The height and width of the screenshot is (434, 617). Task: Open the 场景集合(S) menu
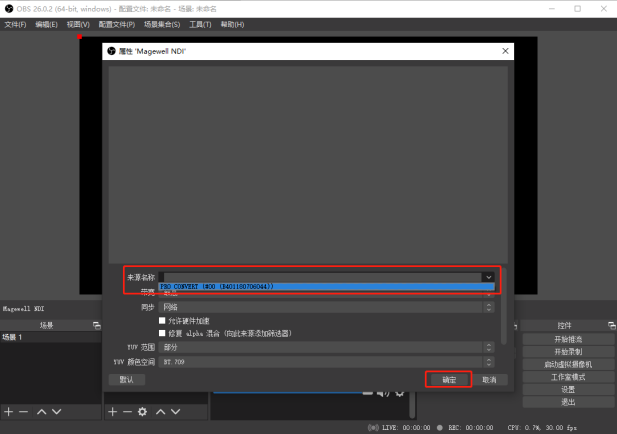162,24
